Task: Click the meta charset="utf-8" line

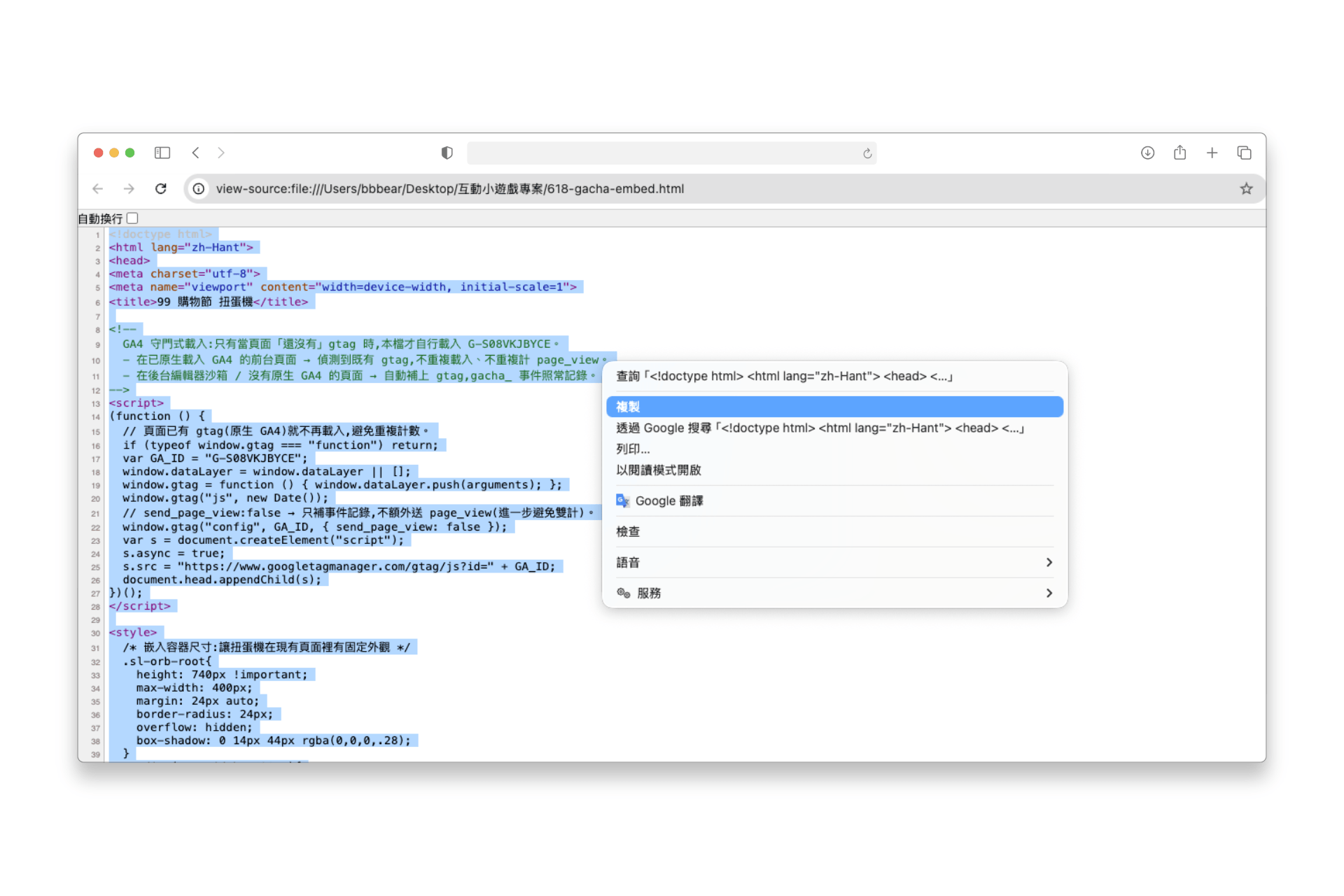Action: click(x=184, y=274)
